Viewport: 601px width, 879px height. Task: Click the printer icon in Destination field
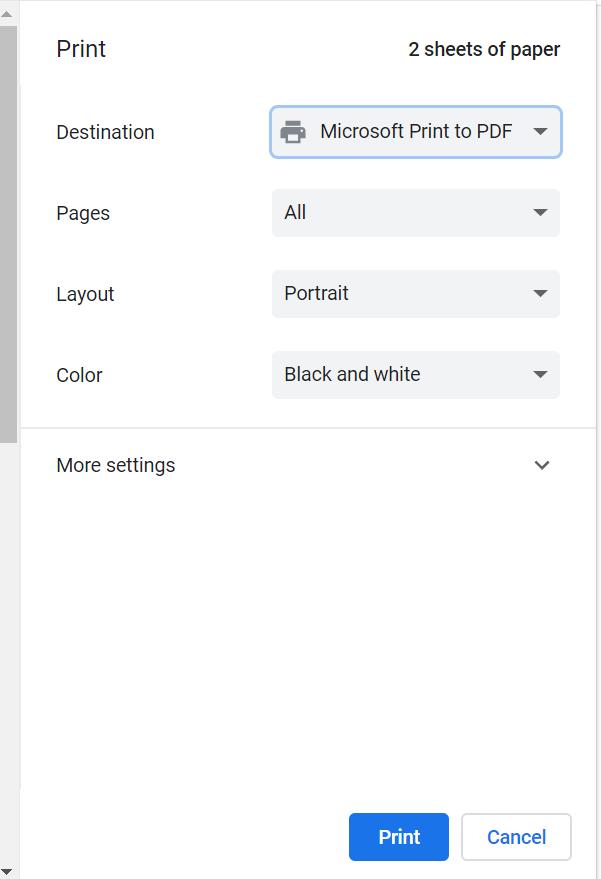[x=293, y=132]
